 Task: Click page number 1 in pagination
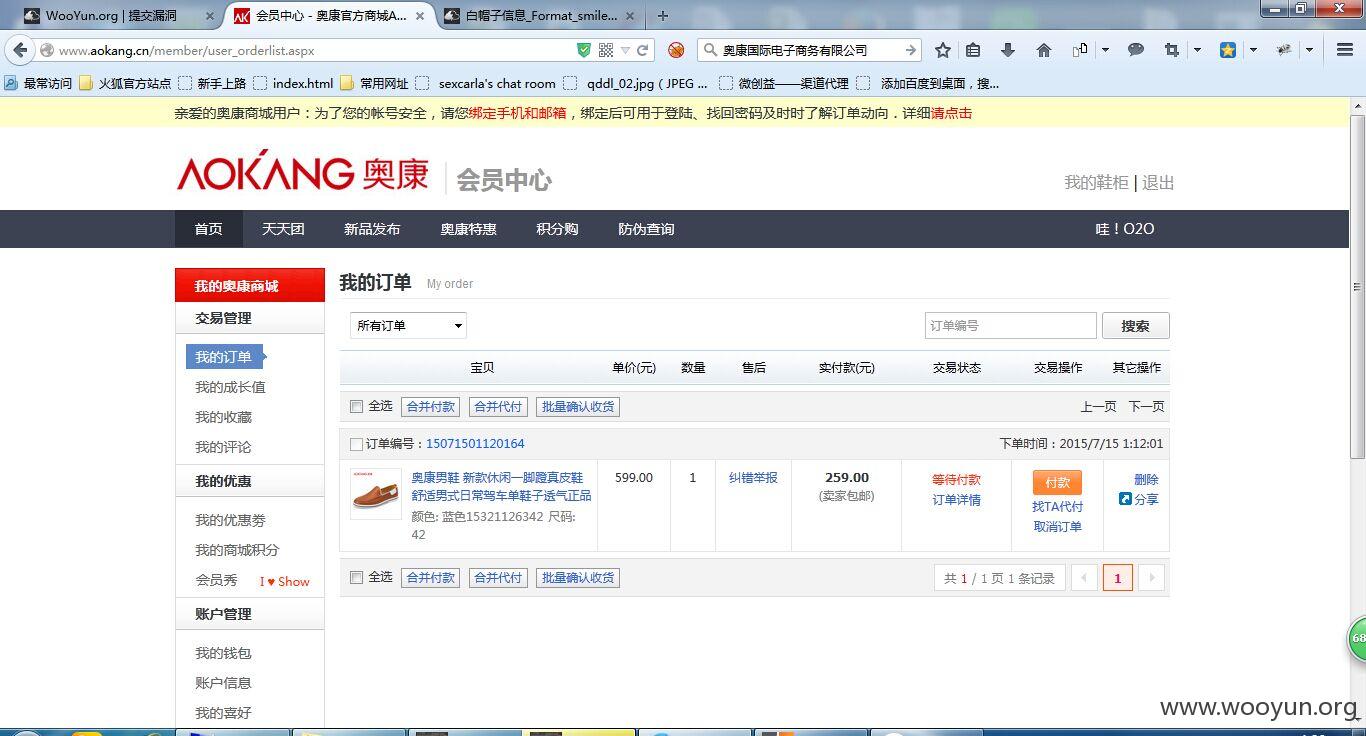point(1117,578)
